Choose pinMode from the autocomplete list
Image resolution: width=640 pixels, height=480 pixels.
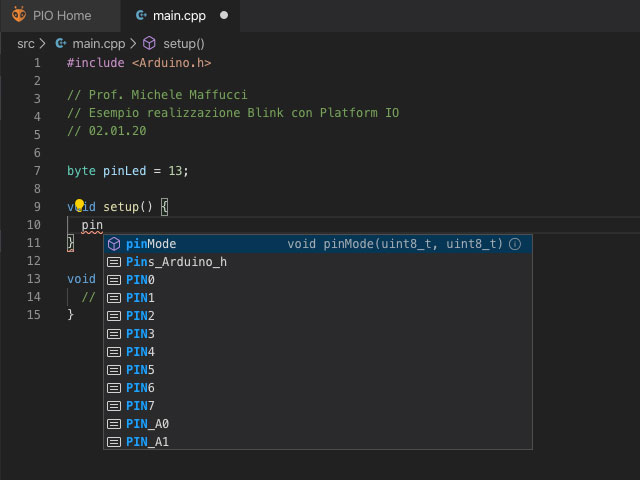[x=150, y=244]
